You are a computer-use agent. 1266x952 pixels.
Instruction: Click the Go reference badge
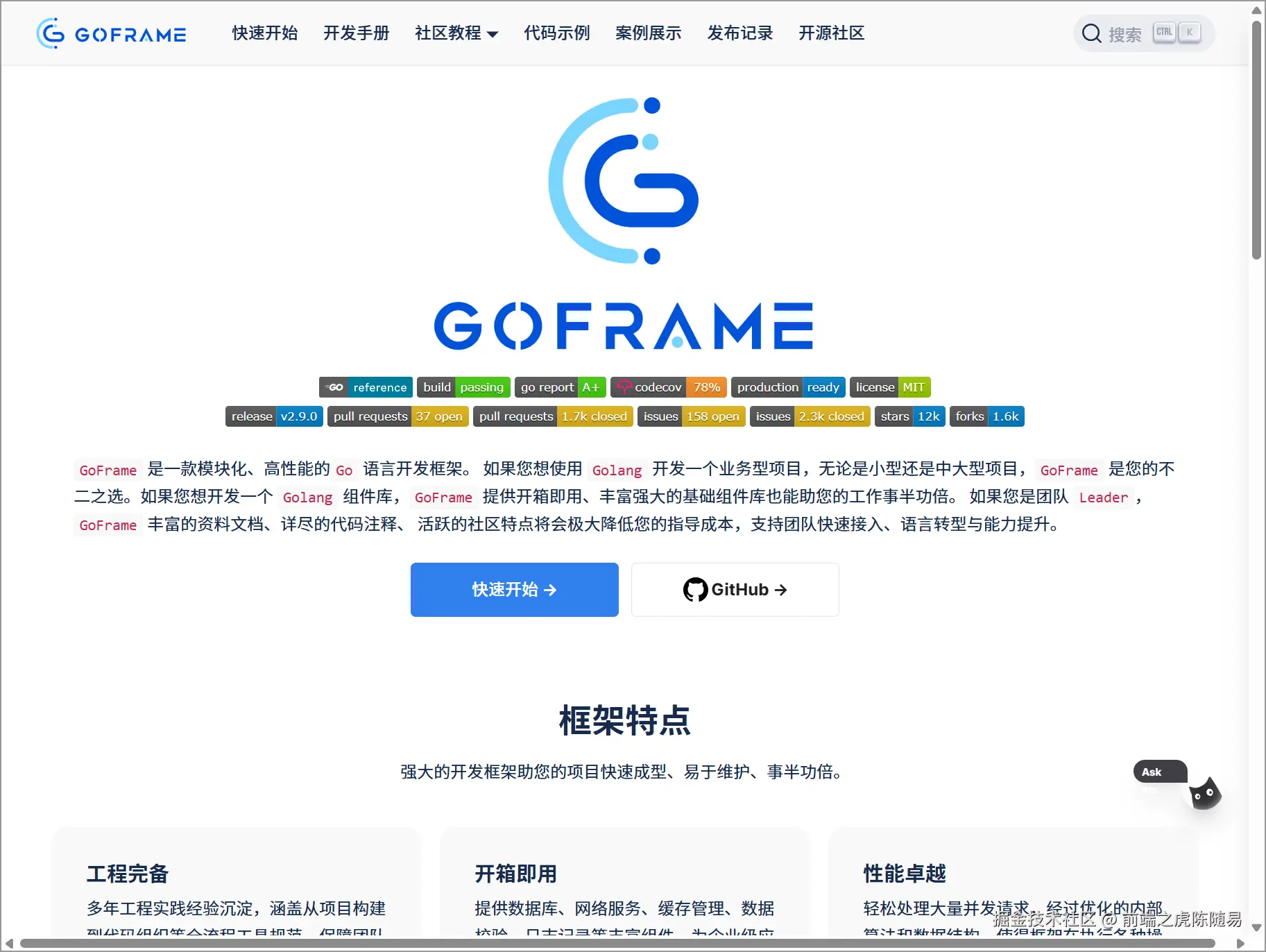pos(366,387)
